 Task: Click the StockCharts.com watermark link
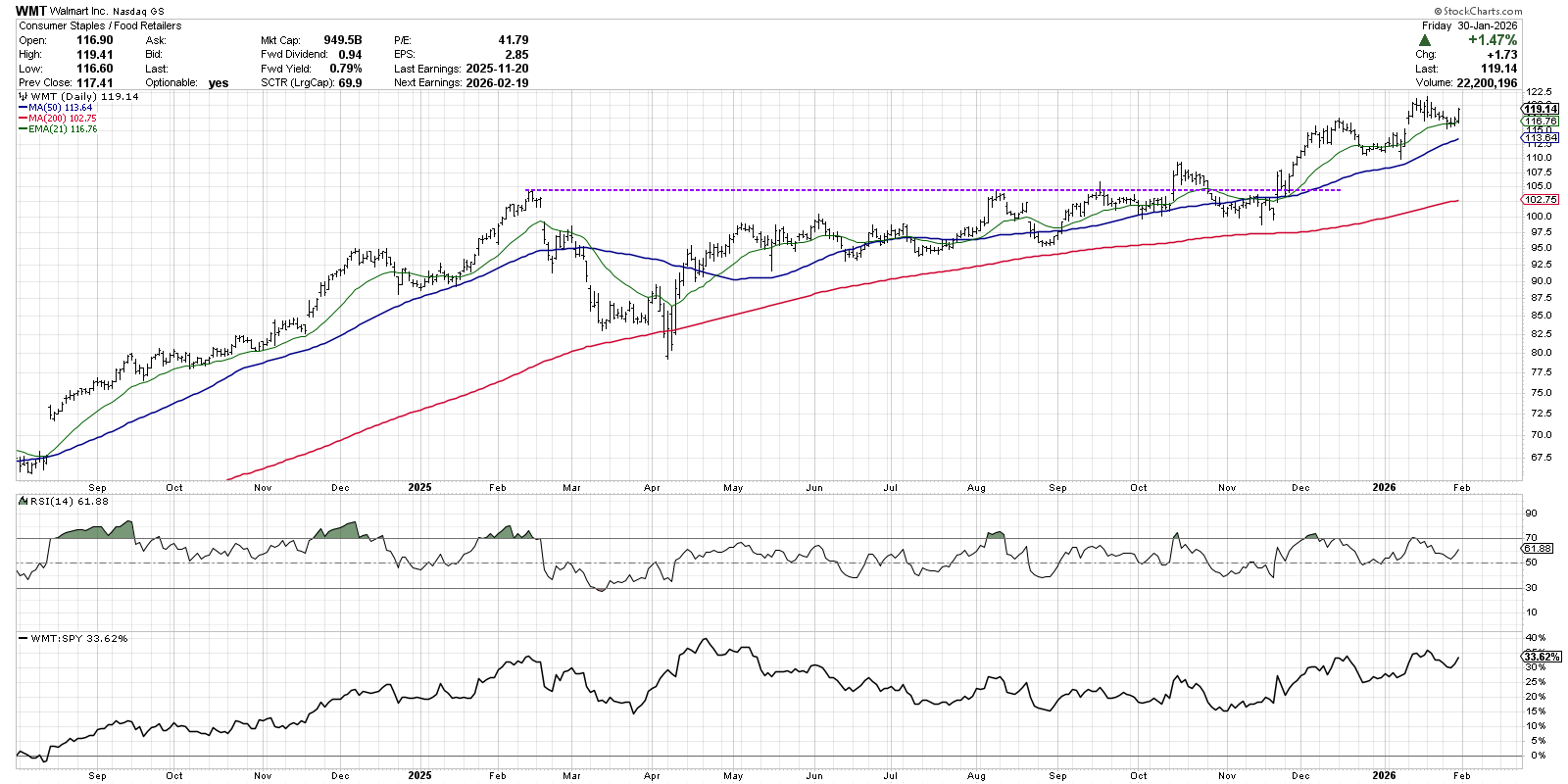pyautogui.click(x=1477, y=11)
